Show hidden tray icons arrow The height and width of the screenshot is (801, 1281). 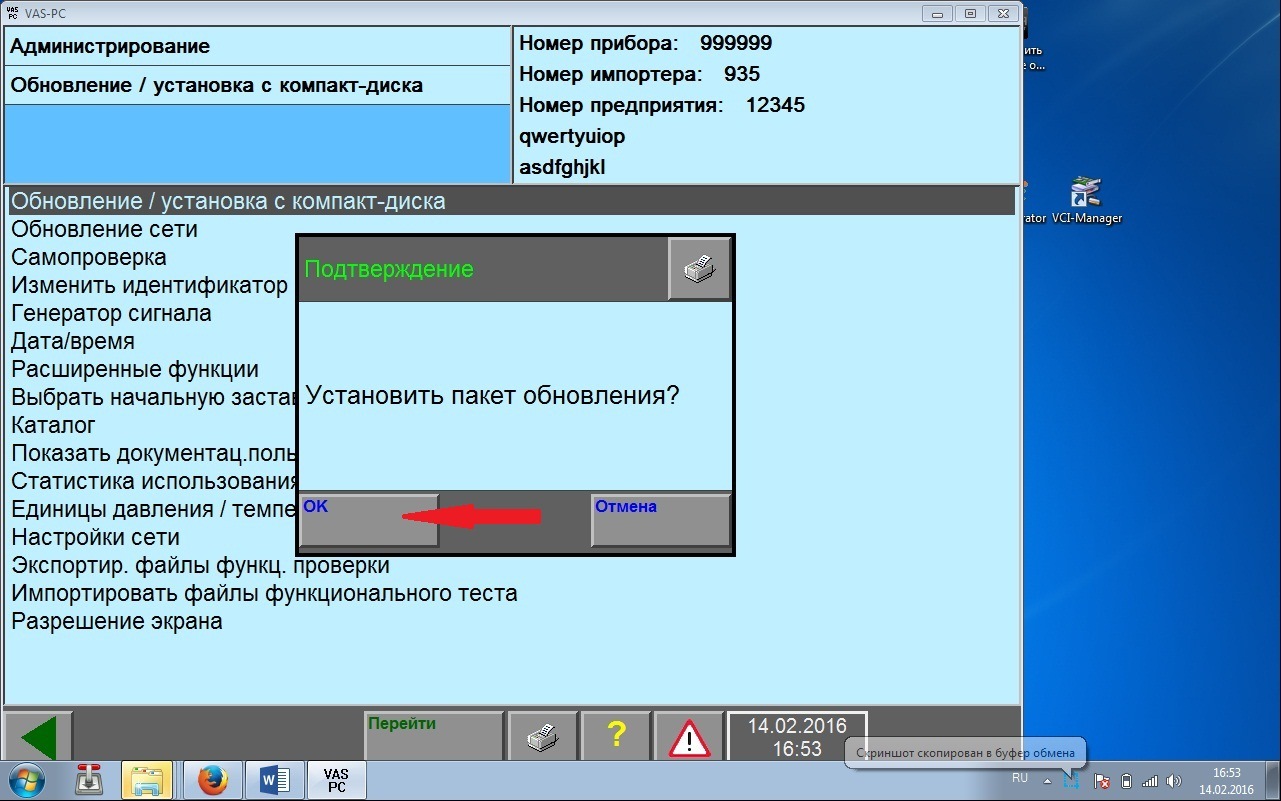1047,781
